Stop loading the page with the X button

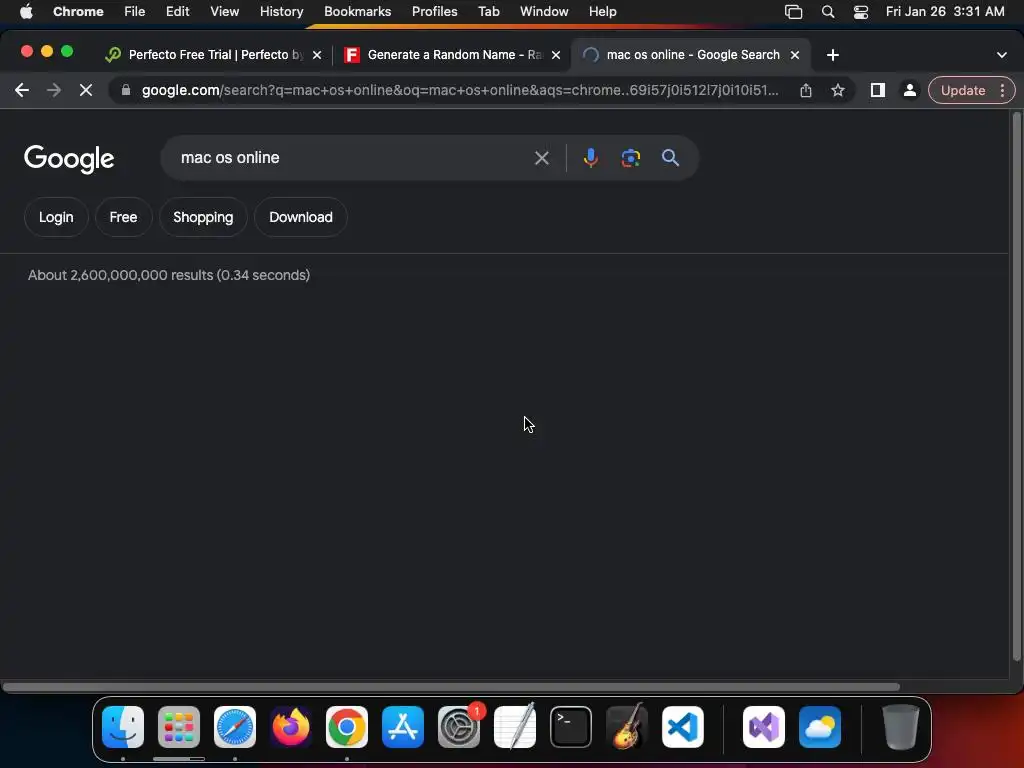click(86, 90)
